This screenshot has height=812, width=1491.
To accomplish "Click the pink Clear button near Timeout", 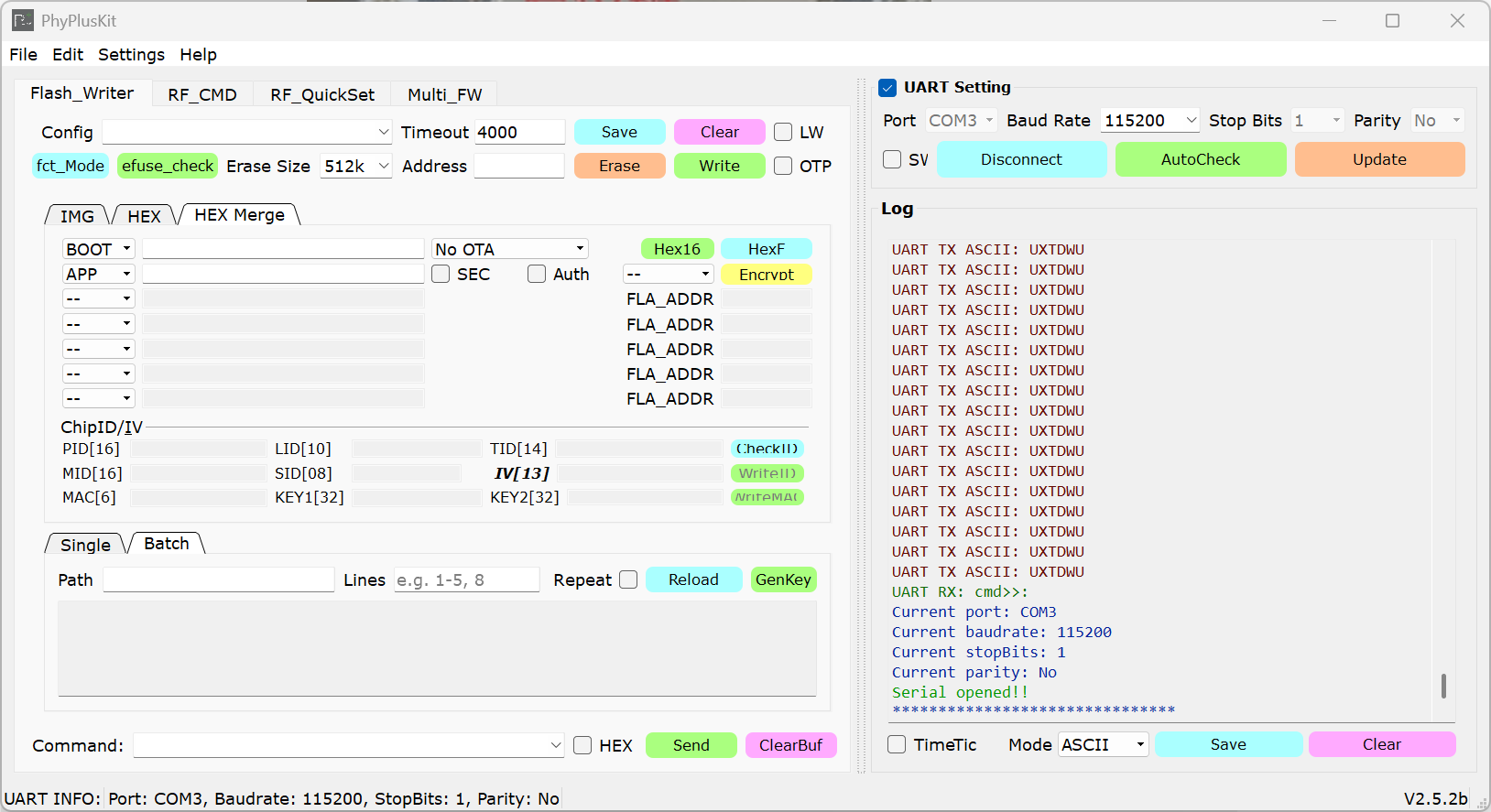I will point(720,132).
